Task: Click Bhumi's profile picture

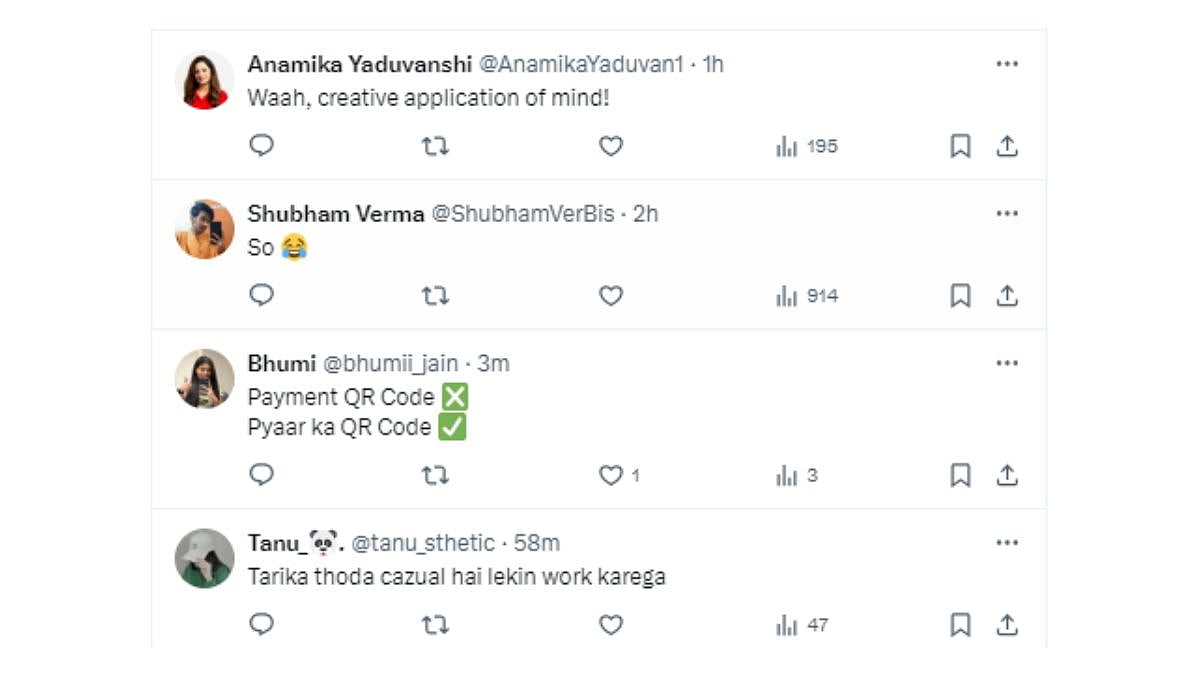Action: click(x=205, y=379)
